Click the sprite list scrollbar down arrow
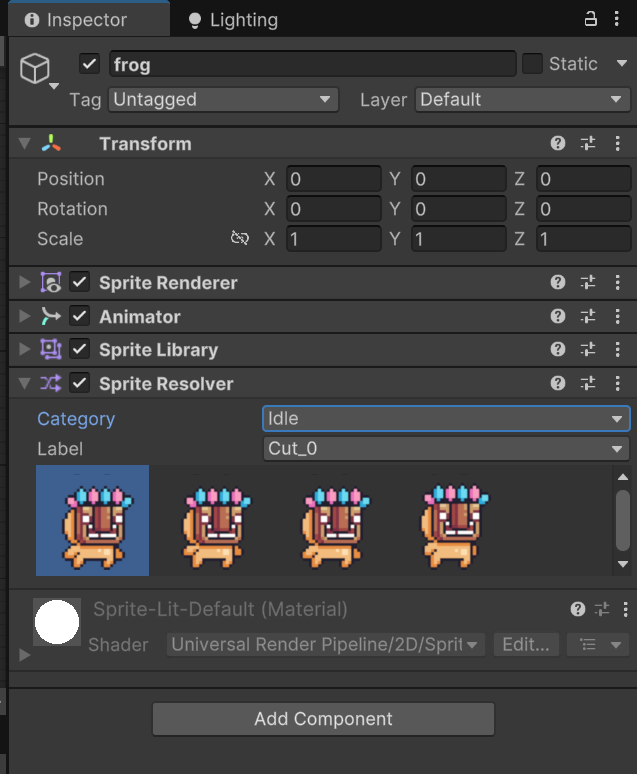The width and height of the screenshot is (637, 774). click(x=623, y=564)
